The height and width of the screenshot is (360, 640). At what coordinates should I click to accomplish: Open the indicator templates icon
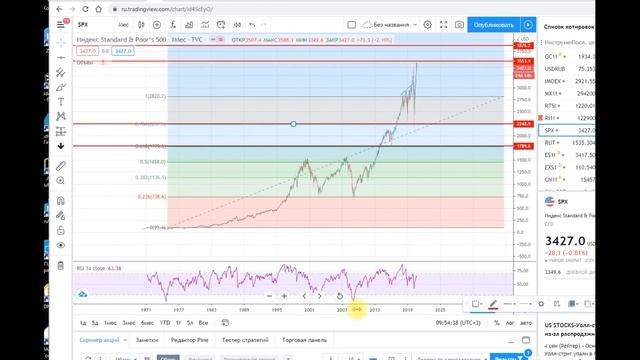pos(205,25)
